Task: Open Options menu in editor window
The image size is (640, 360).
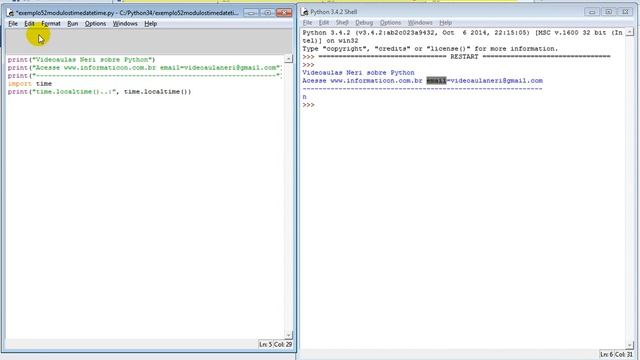Action: pos(96,24)
